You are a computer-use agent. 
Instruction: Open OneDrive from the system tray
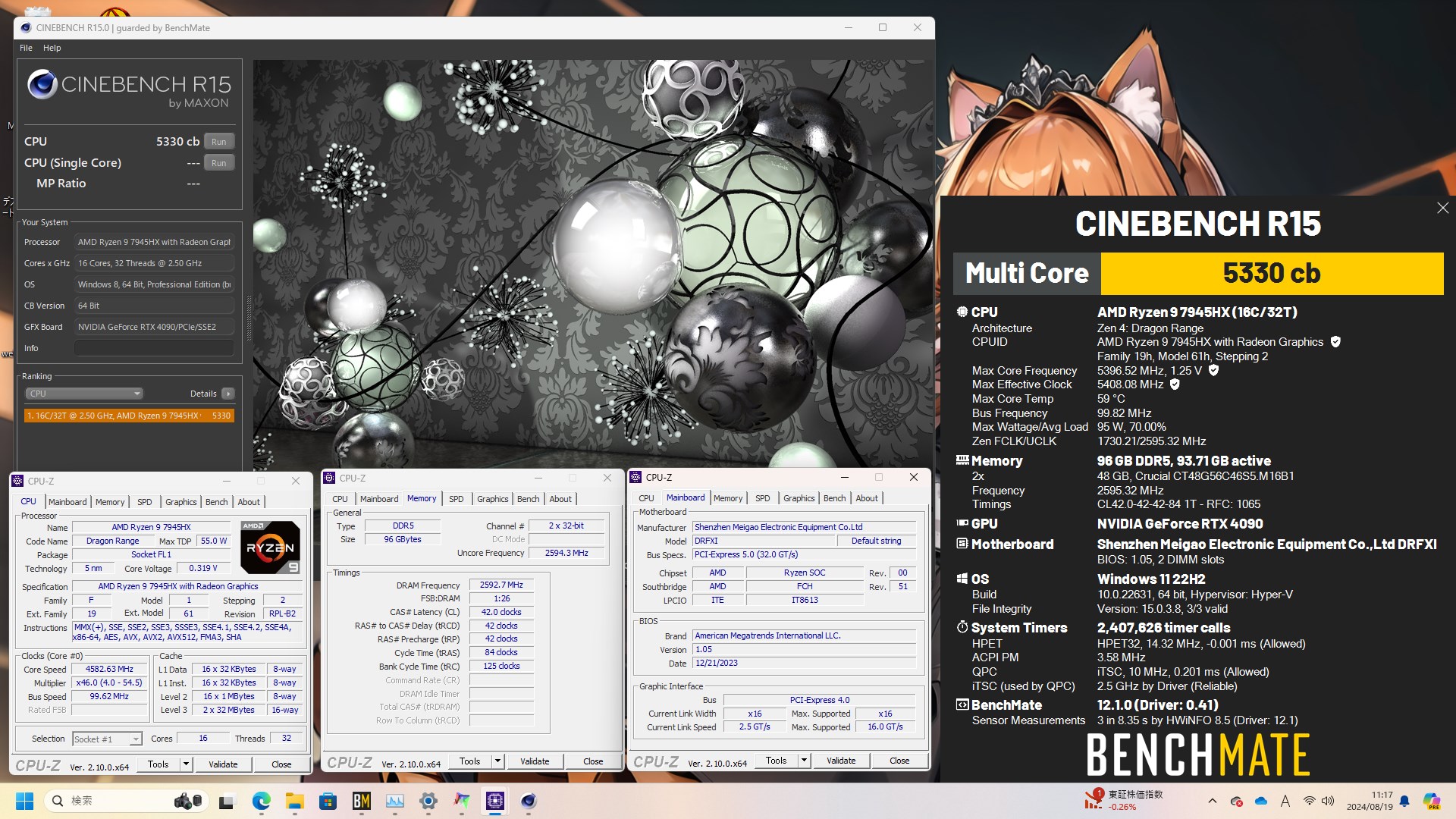pos(1261,801)
